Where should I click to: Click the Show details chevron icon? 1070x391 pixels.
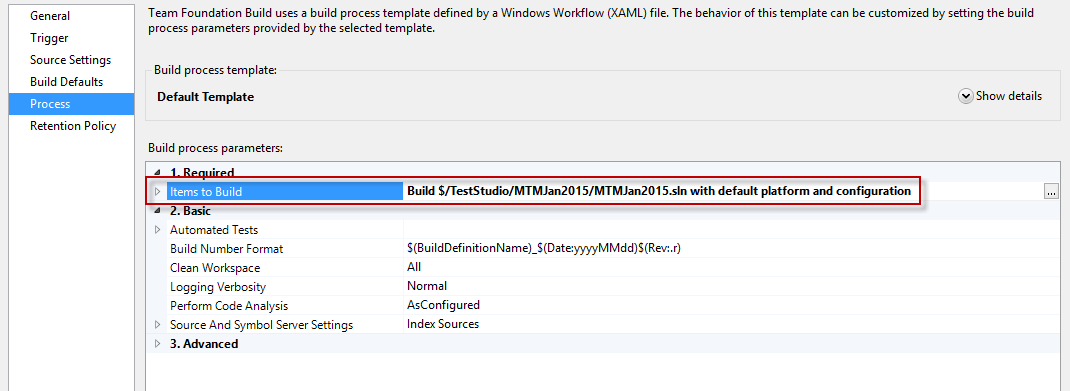point(965,96)
